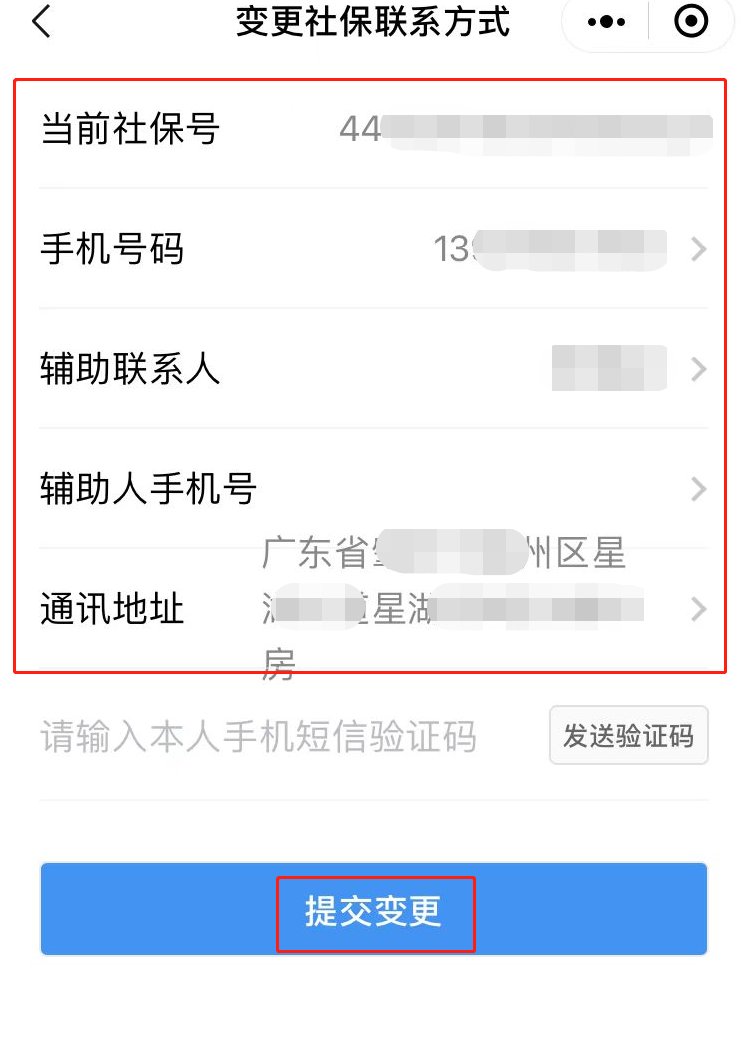Click the 发送验证码 button
Viewport: 748px width, 1047px height.
click(628, 735)
